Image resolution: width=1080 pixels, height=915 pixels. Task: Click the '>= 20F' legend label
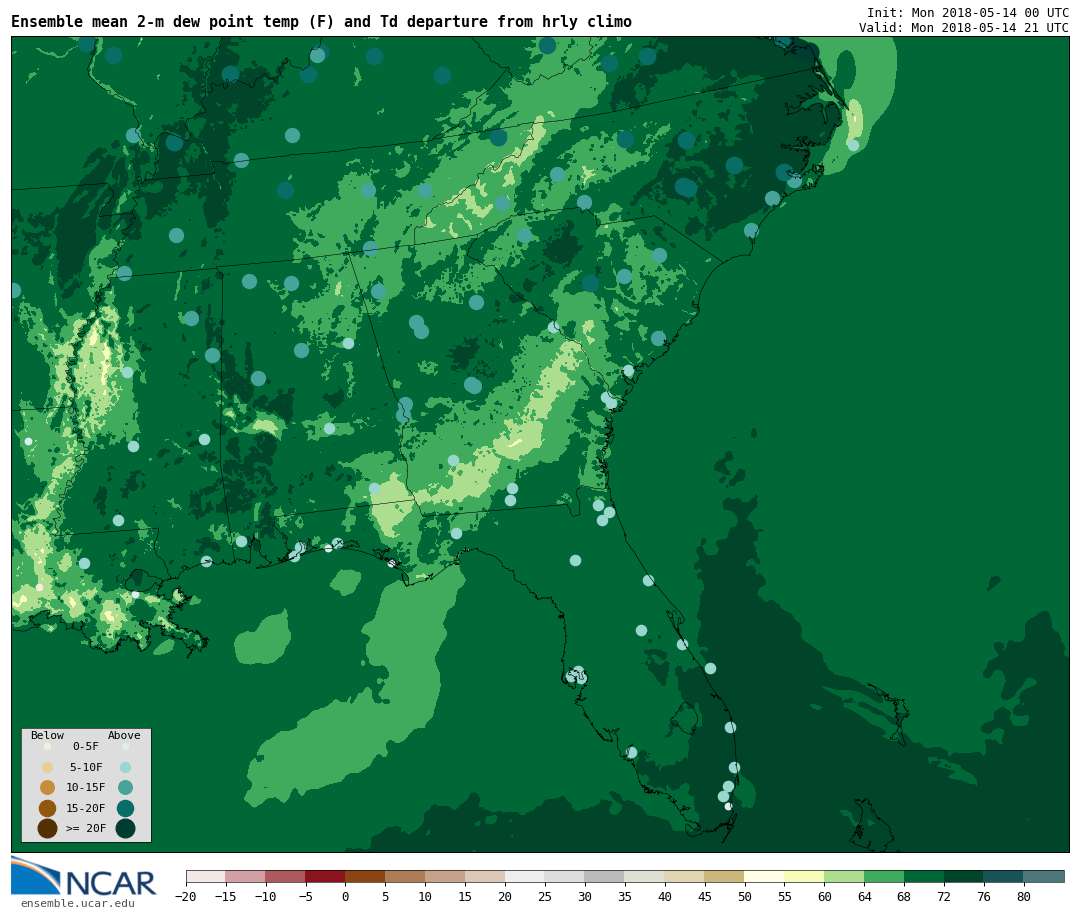click(86, 828)
